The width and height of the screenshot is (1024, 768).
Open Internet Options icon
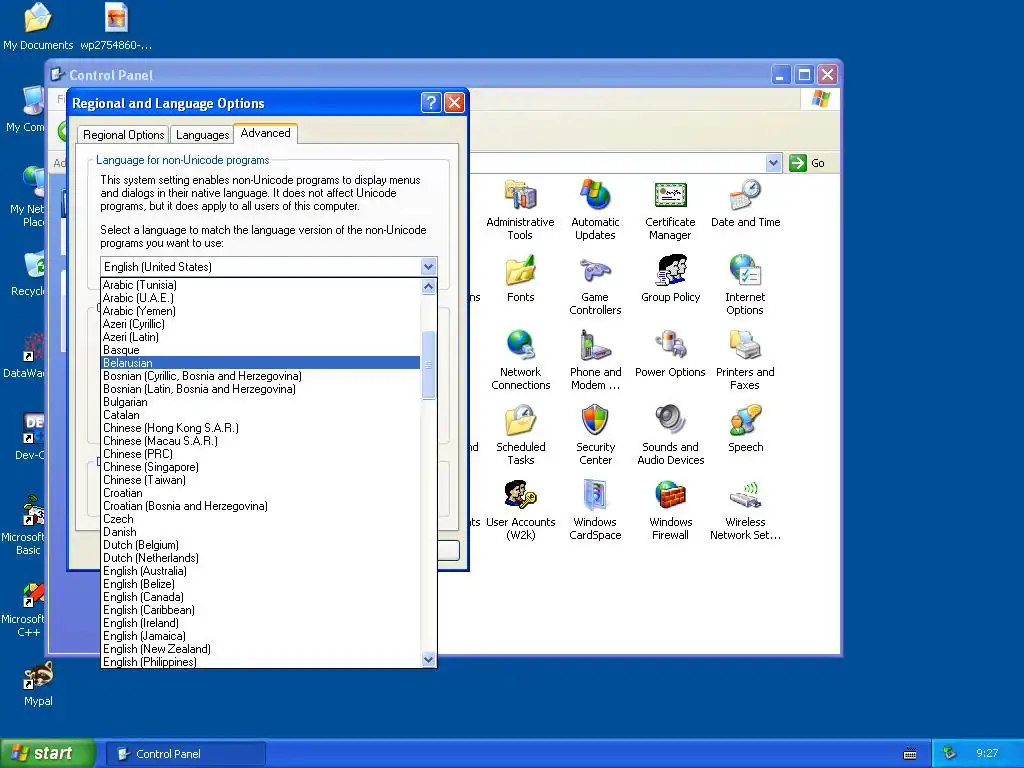[x=745, y=270]
